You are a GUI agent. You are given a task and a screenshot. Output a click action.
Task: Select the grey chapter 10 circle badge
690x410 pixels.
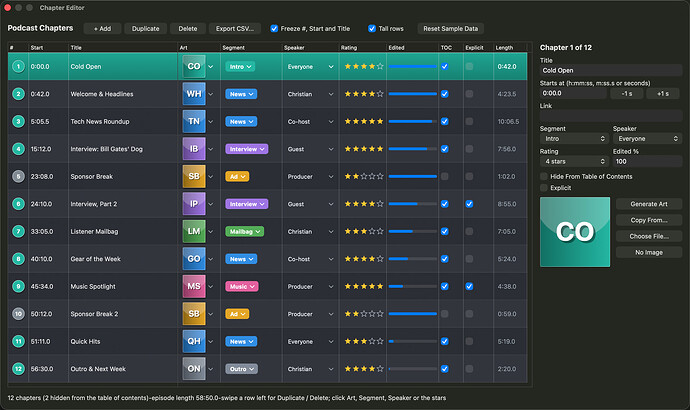coord(18,314)
